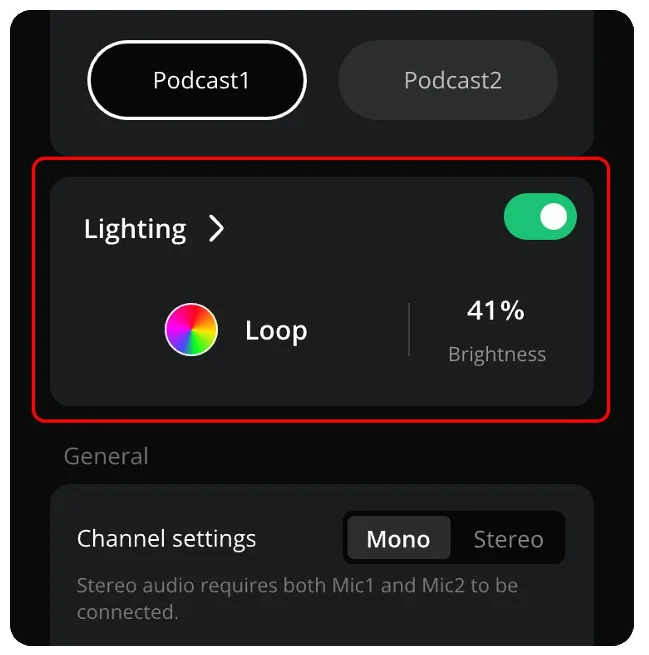The image size is (649, 655).
Task: Choose Mono channel setting
Action: 398,538
